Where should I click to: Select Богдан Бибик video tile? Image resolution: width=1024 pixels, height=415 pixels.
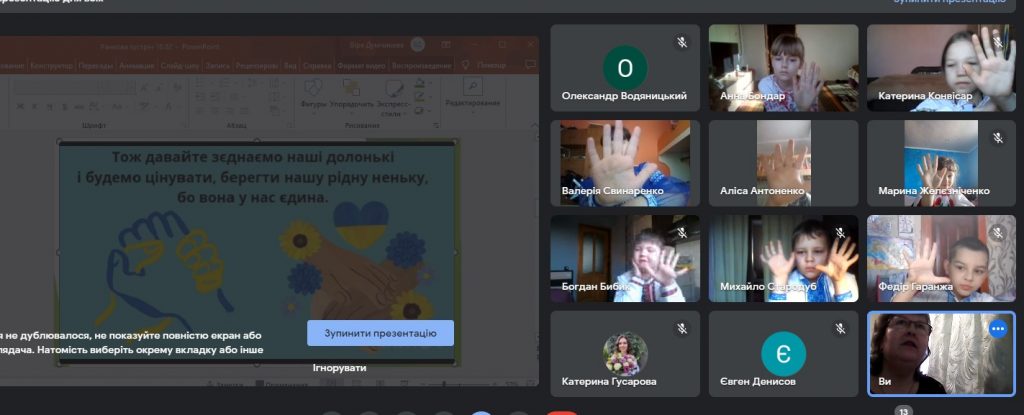tap(625, 258)
